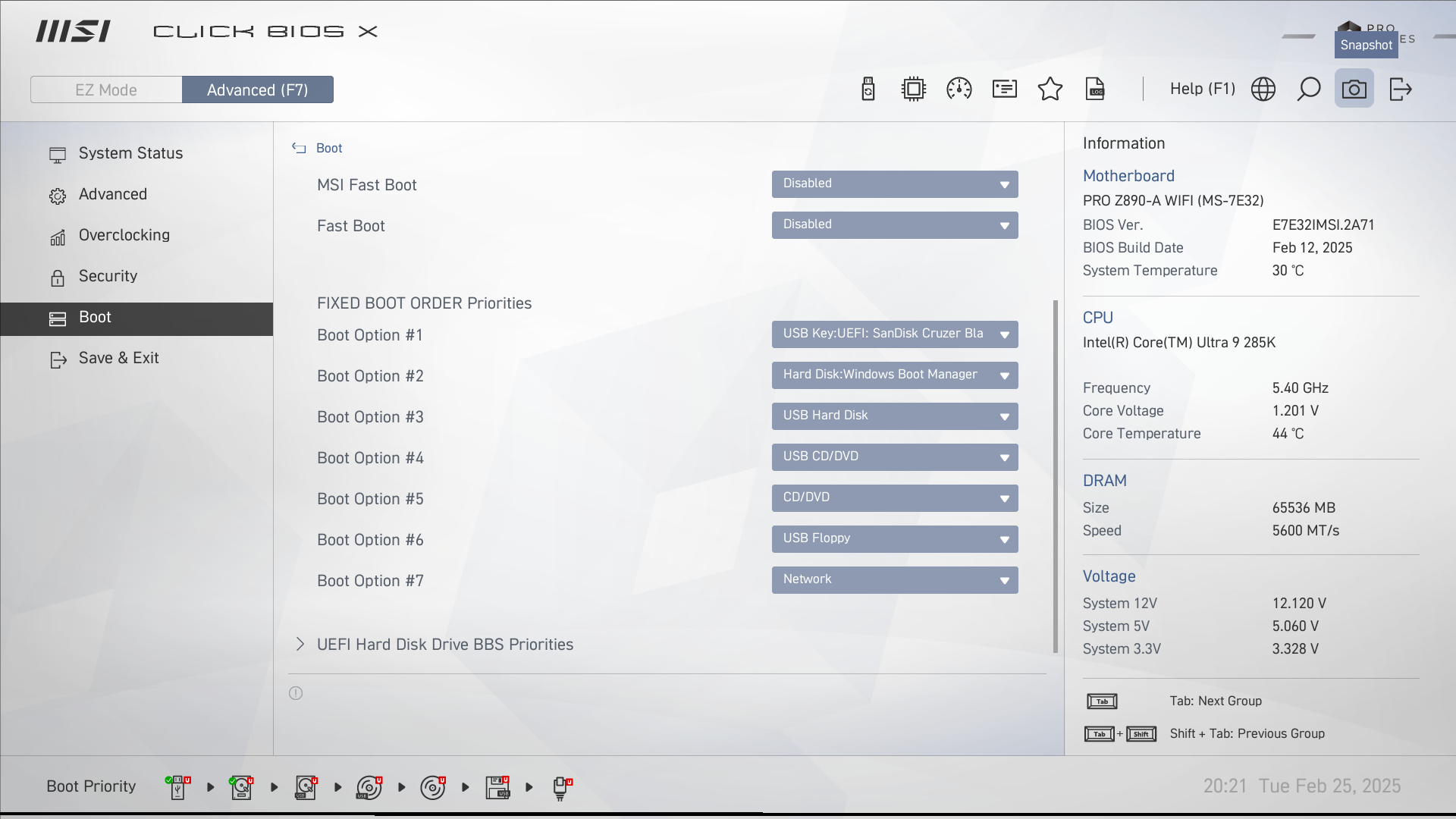Click the network icon in Boot Priority bar
The height and width of the screenshot is (819, 1456).
coord(561,787)
